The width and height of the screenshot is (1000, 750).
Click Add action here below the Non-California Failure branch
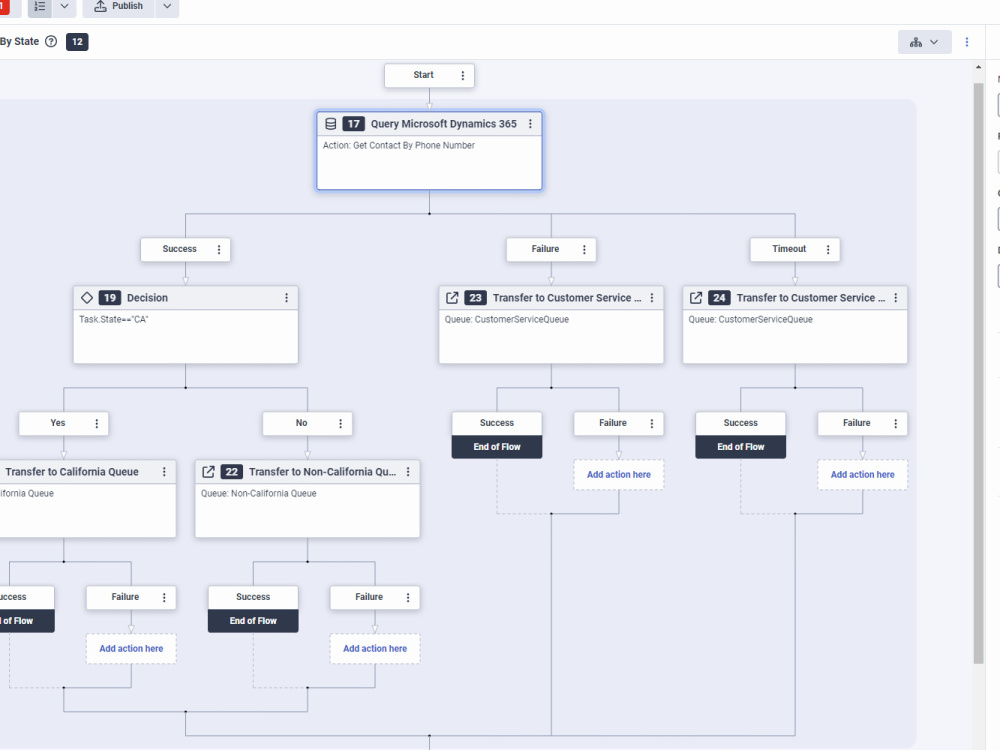click(x=375, y=648)
